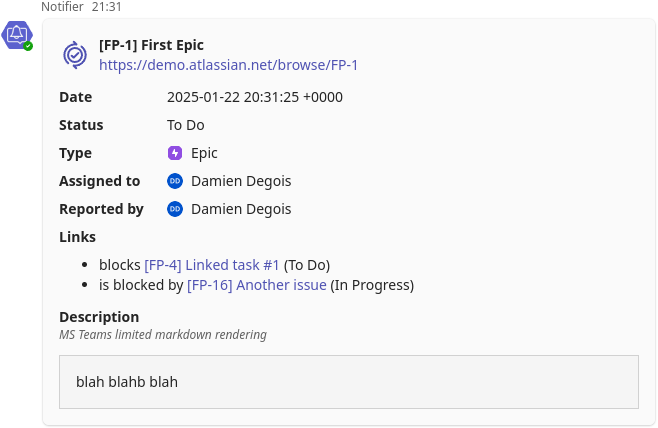Click the assignee DD avatar icon
The width and height of the screenshot is (658, 428).
coord(175,181)
